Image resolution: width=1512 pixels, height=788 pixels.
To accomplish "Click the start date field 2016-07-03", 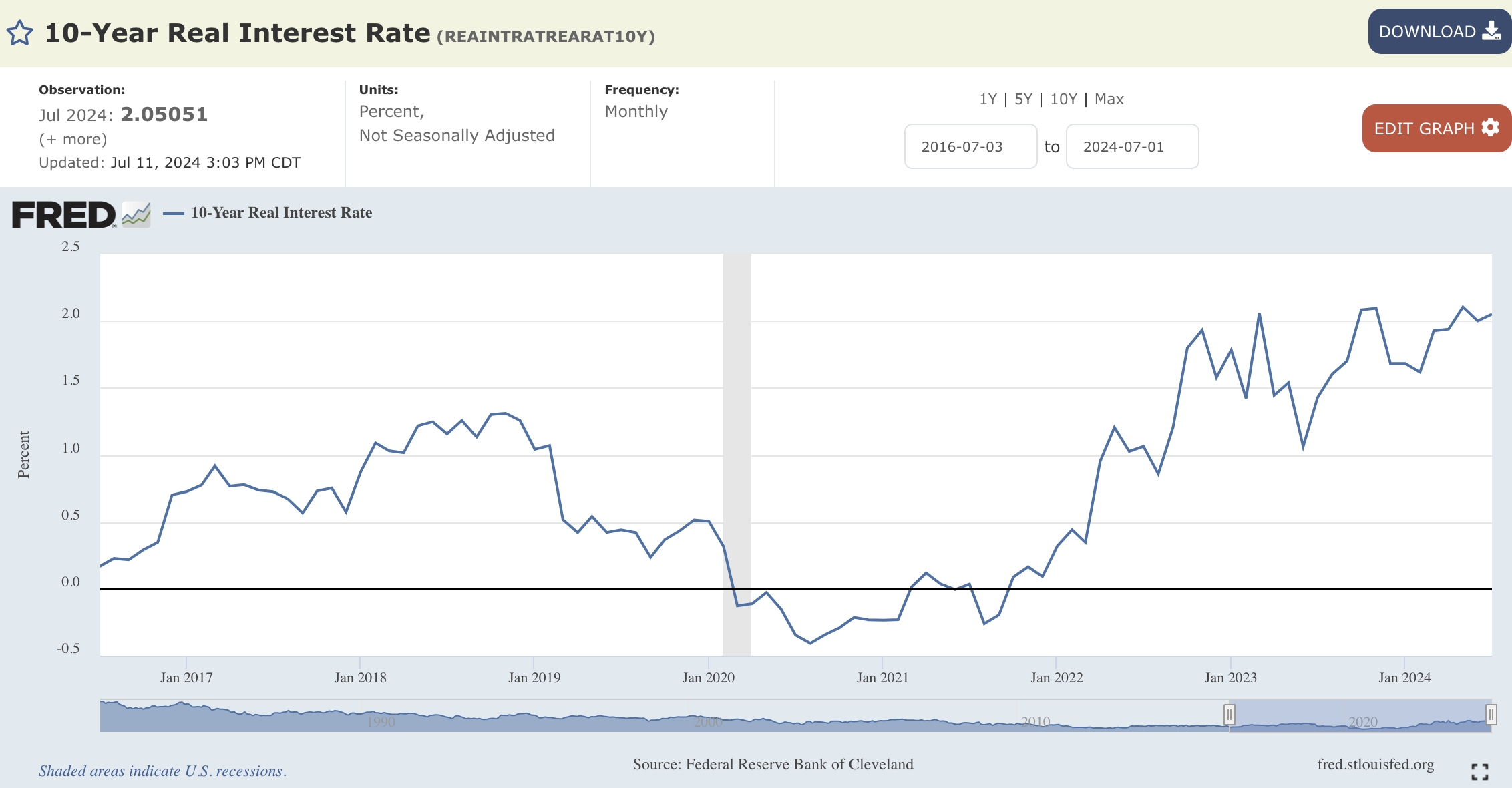I will 970,146.
